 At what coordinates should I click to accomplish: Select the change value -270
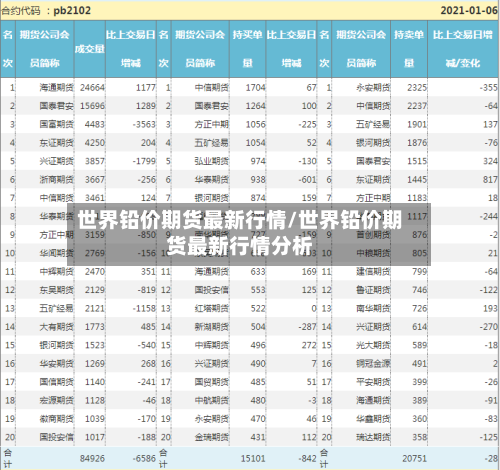click(x=489, y=327)
